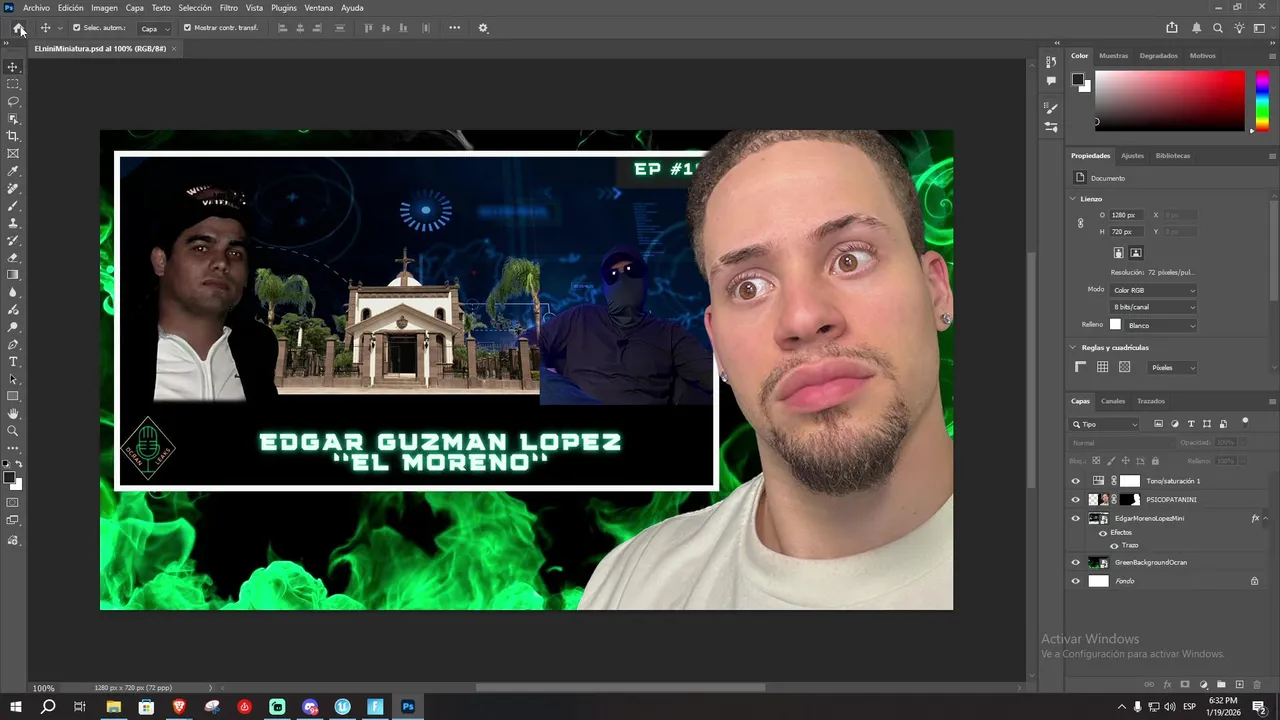
Task: Click the add layer style fx icon
Action: (1167, 685)
